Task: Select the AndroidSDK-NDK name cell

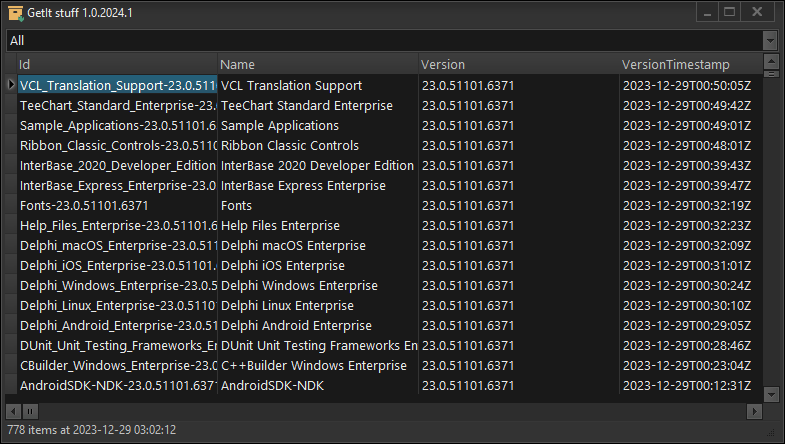Action: [318, 385]
